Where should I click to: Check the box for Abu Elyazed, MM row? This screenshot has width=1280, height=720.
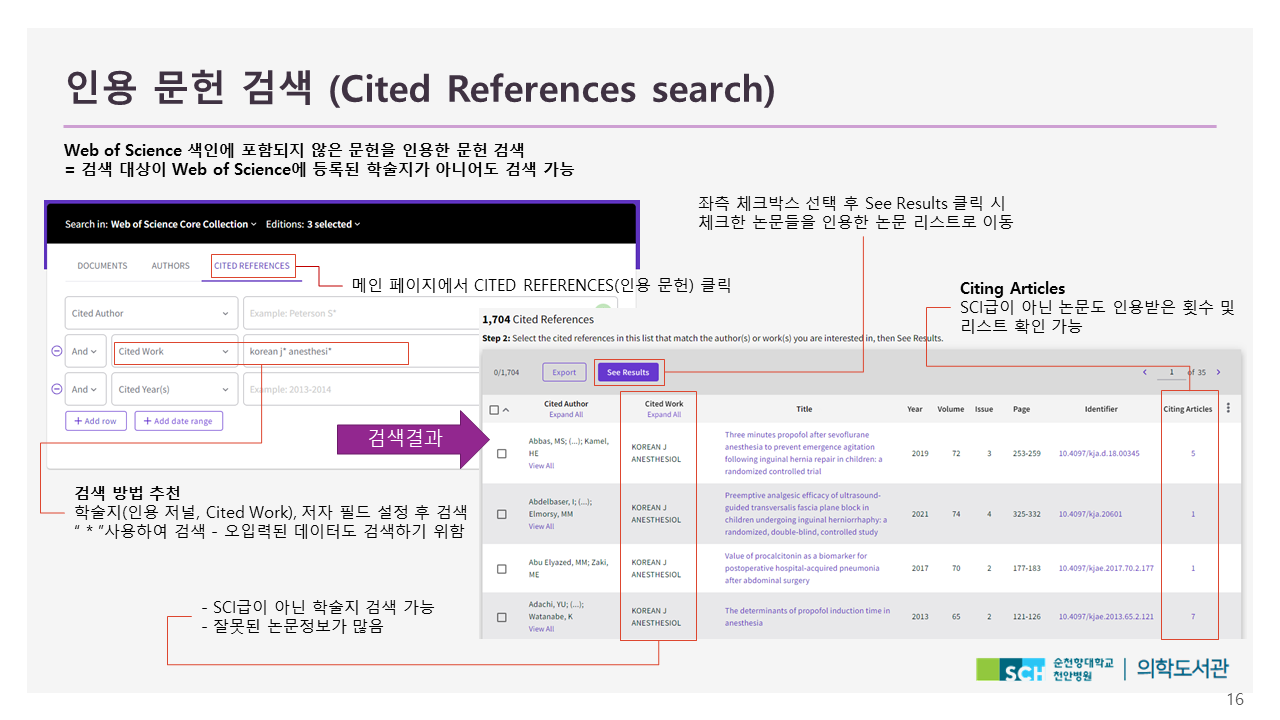pos(502,568)
